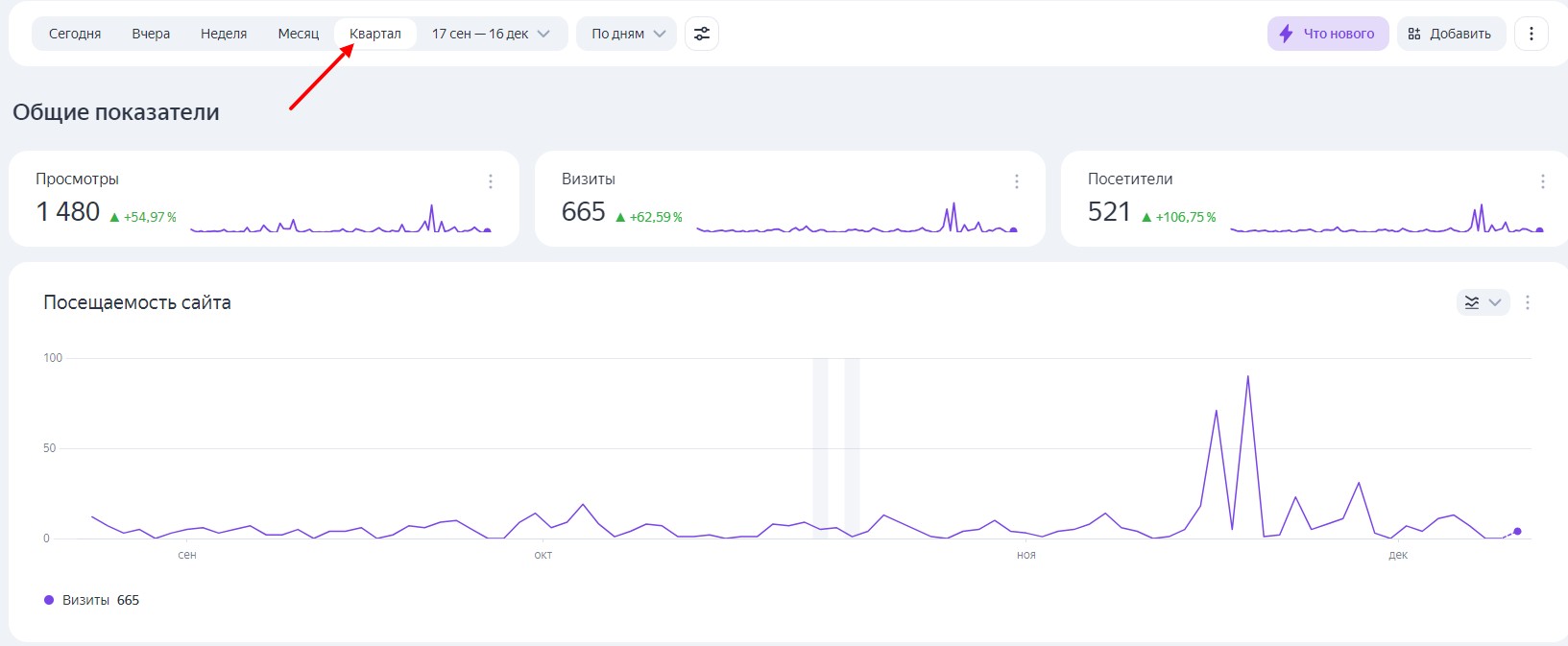Open the Посещаемость сайта chart options menu
Screen dimensions: 1568x646
coord(1528,302)
